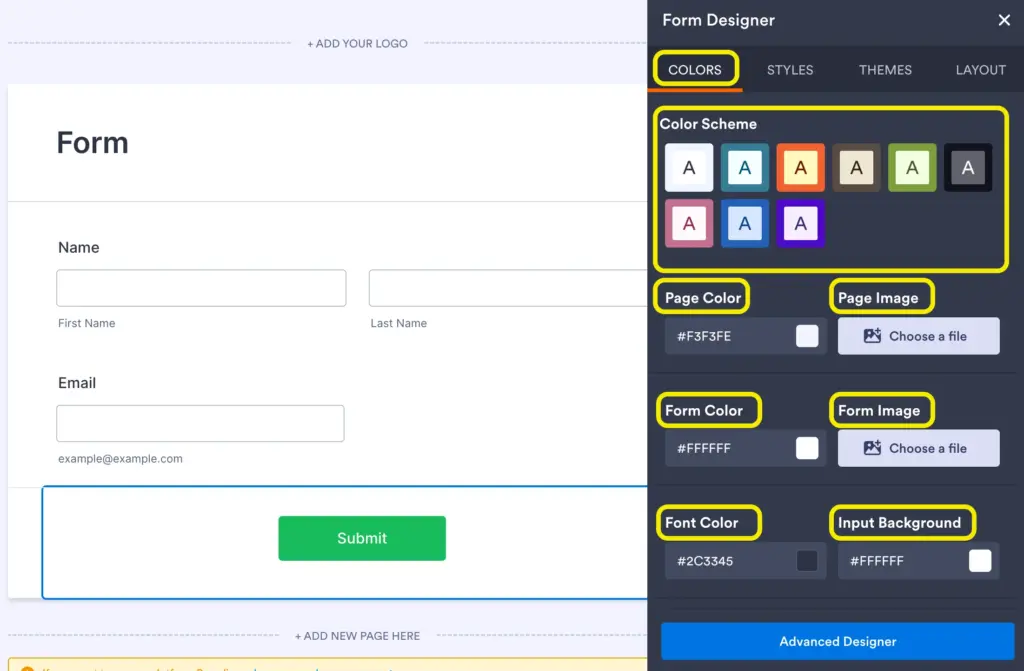The height and width of the screenshot is (671, 1024).
Task: Choose a file for Form Image
Action: pos(918,448)
